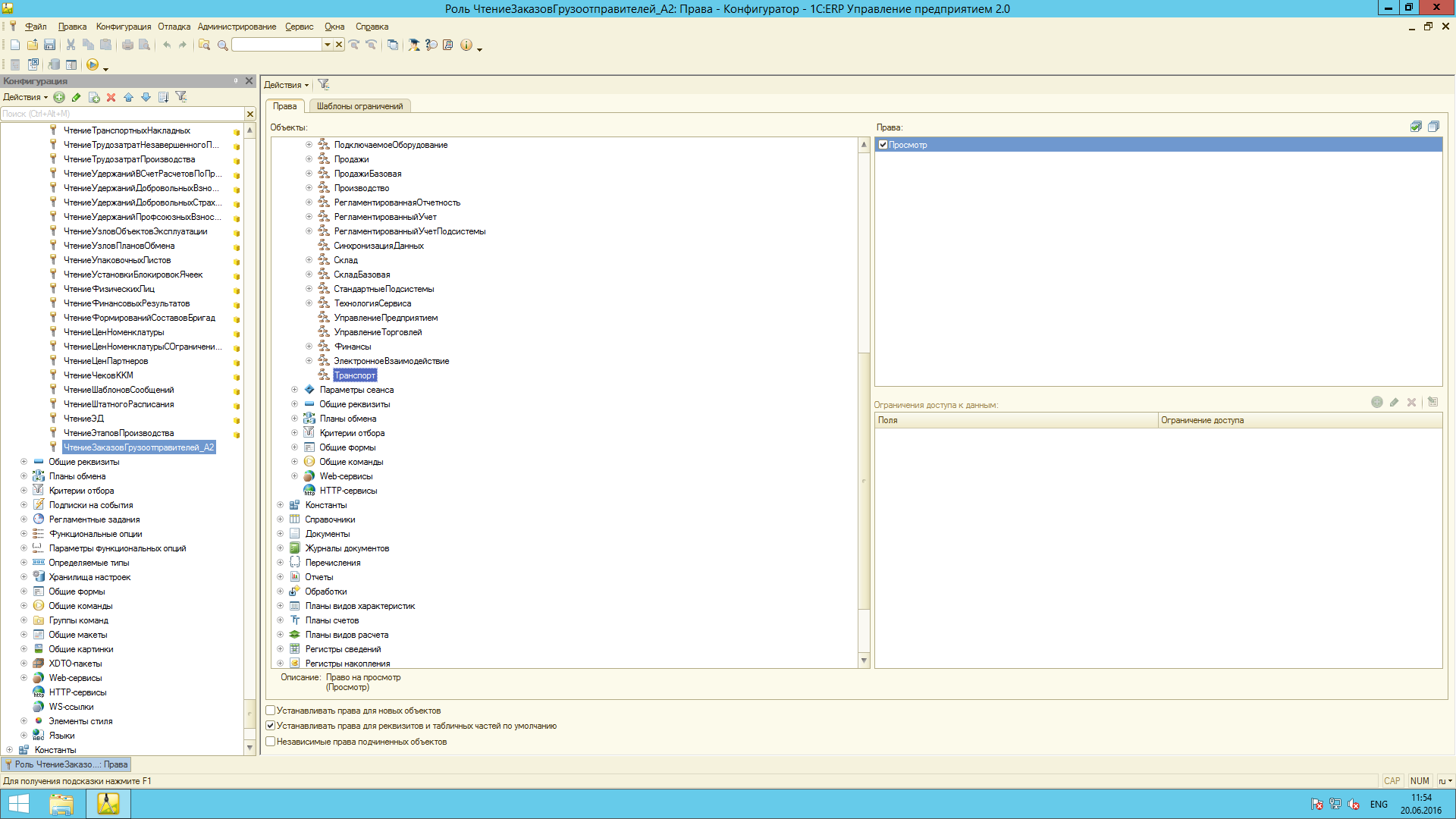This screenshot has width=1456, height=819.
Task: Click the green add button in the Configuration panel
Action: [x=59, y=97]
